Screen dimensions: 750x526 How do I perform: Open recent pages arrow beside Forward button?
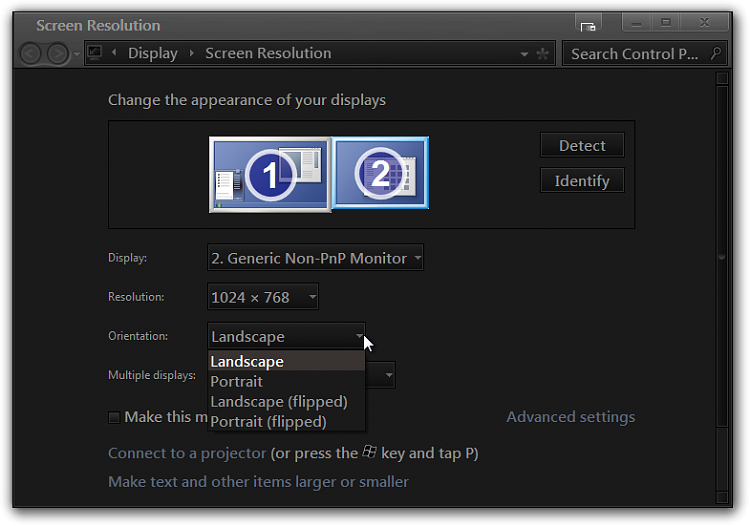coord(77,54)
